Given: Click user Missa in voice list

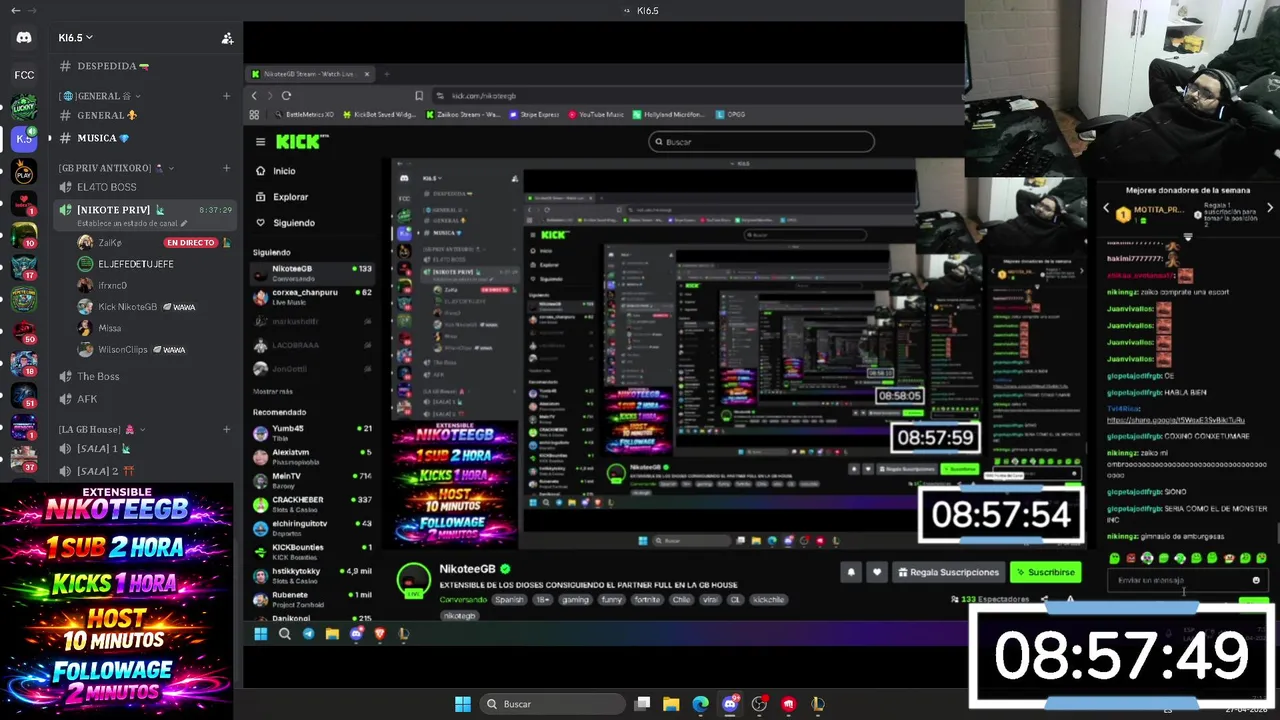Looking at the screenshot, I should (99, 328).
